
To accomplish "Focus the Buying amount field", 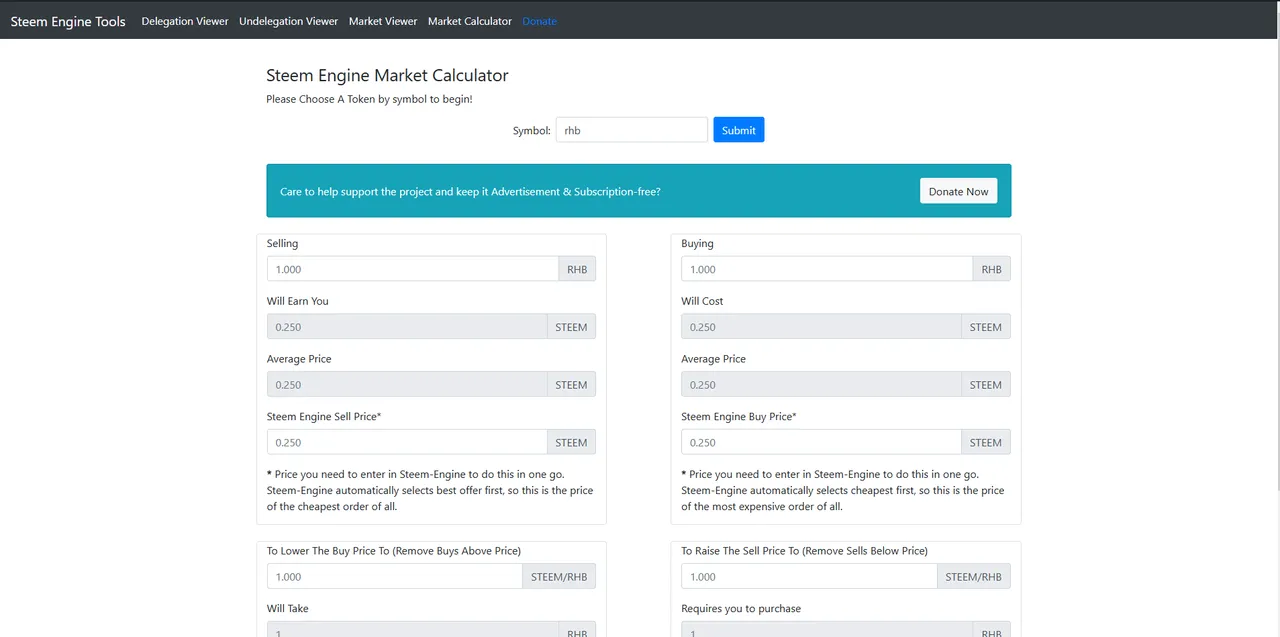I will coord(827,269).
